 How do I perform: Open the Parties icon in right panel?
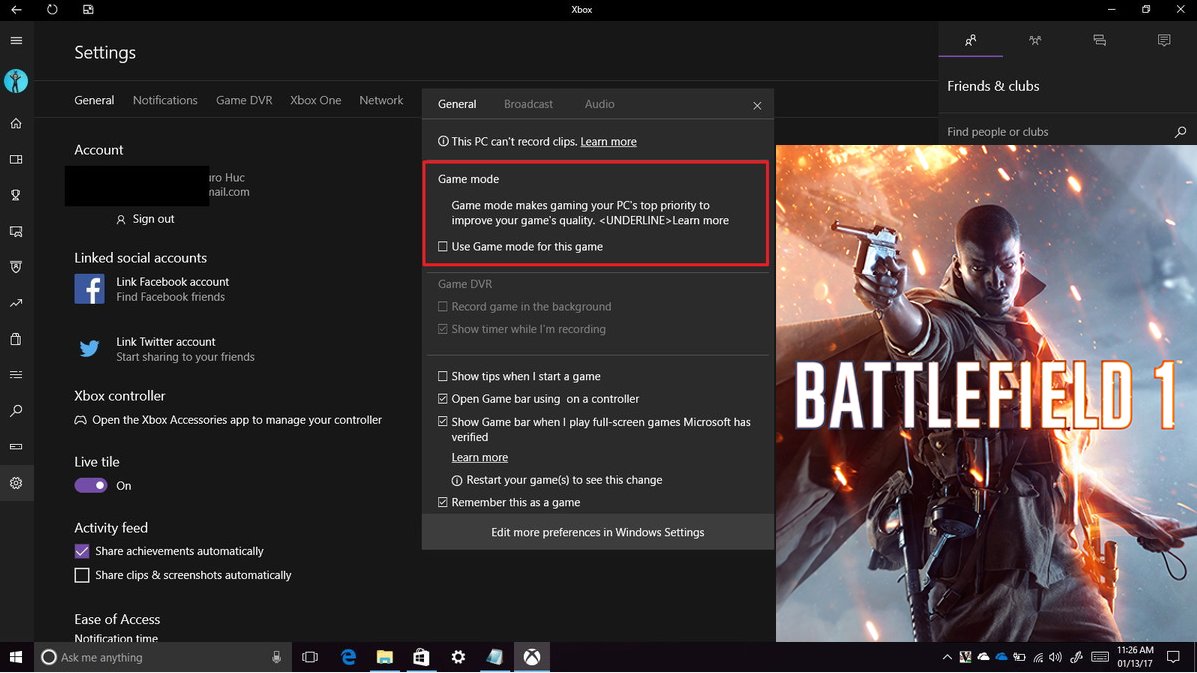pos(1035,41)
